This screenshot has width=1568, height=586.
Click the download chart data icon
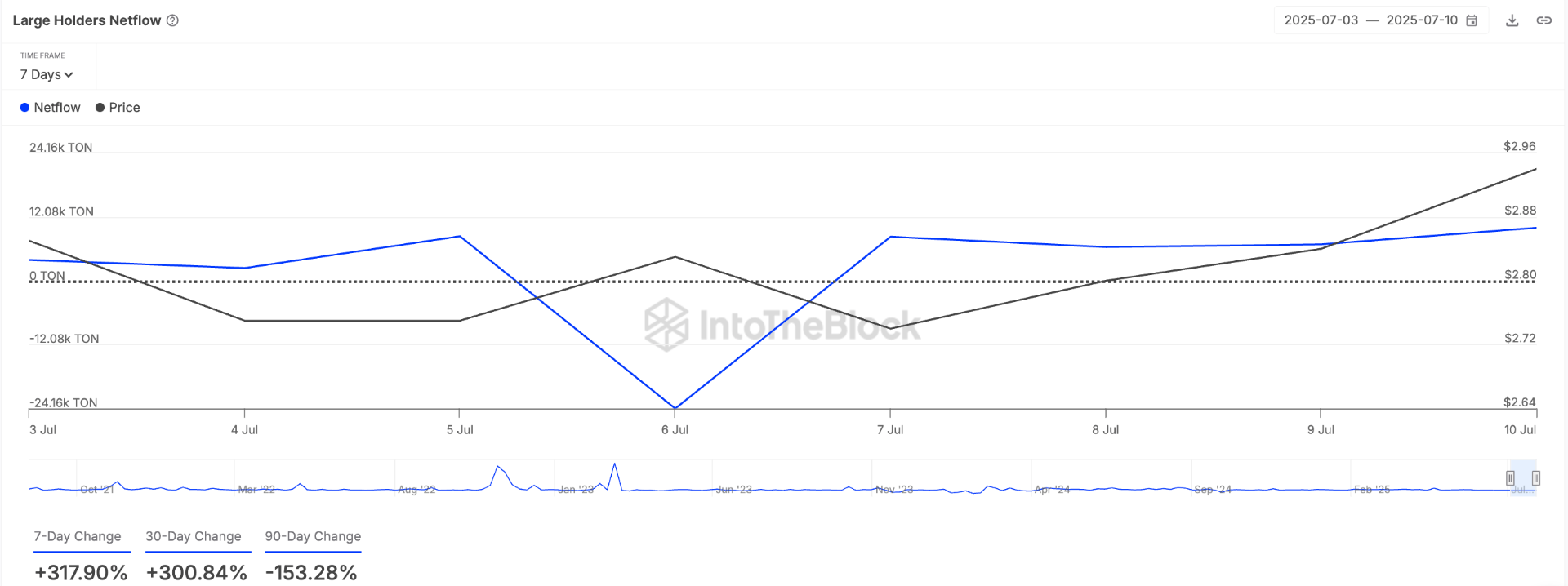point(1512,20)
